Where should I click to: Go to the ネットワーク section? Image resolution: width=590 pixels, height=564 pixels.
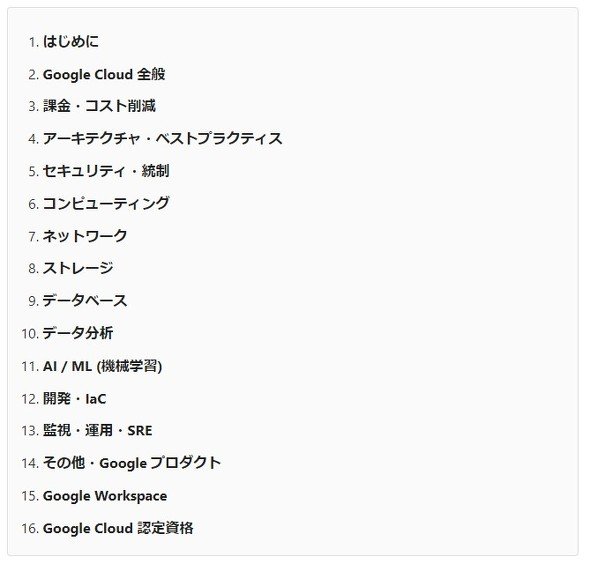click(x=85, y=236)
